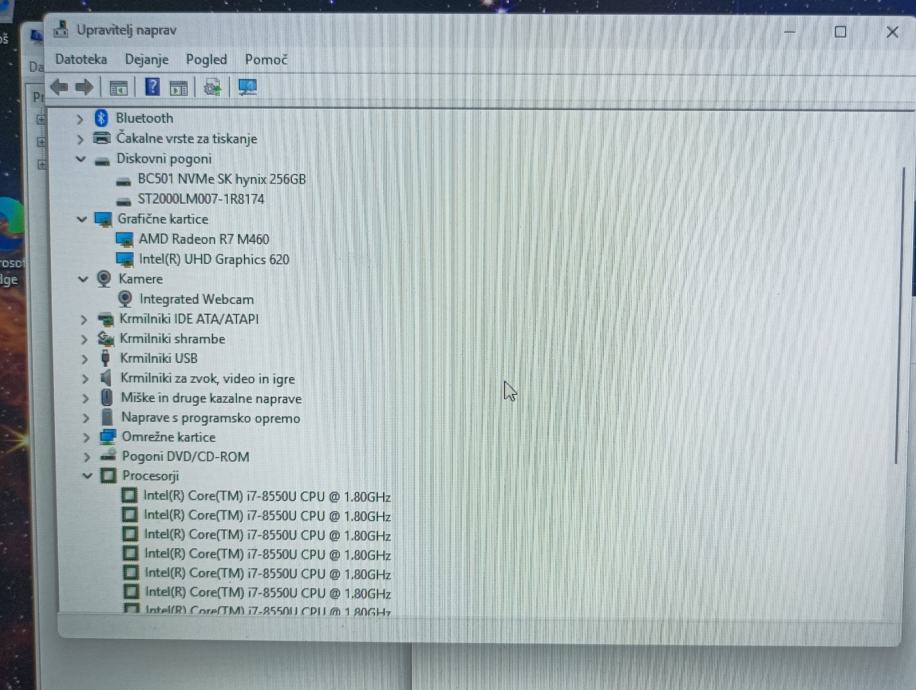The image size is (916, 690).
Task: Click the Bluetooth category icon
Action: click(101, 118)
